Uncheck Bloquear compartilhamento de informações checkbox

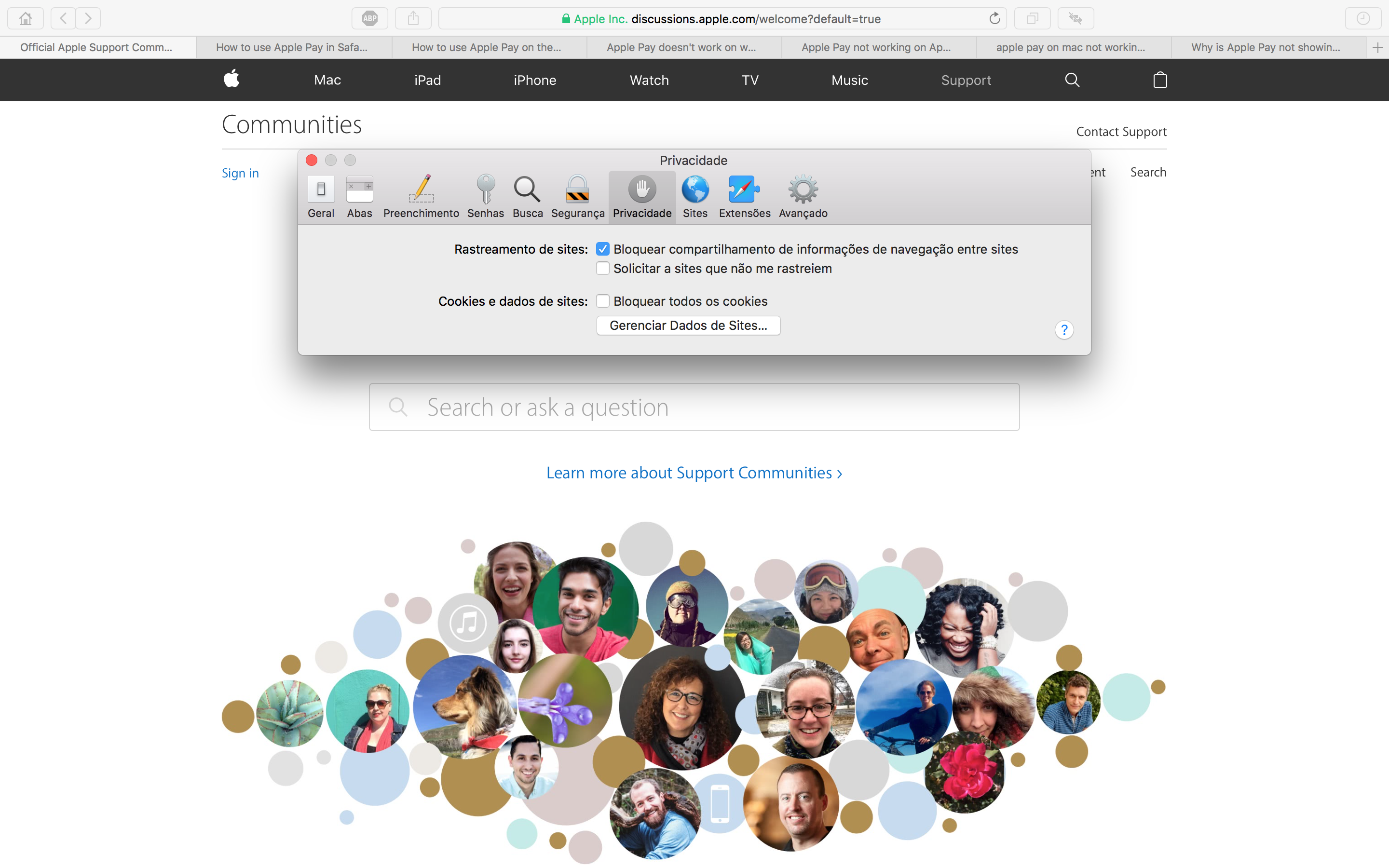click(x=602, y=249)
